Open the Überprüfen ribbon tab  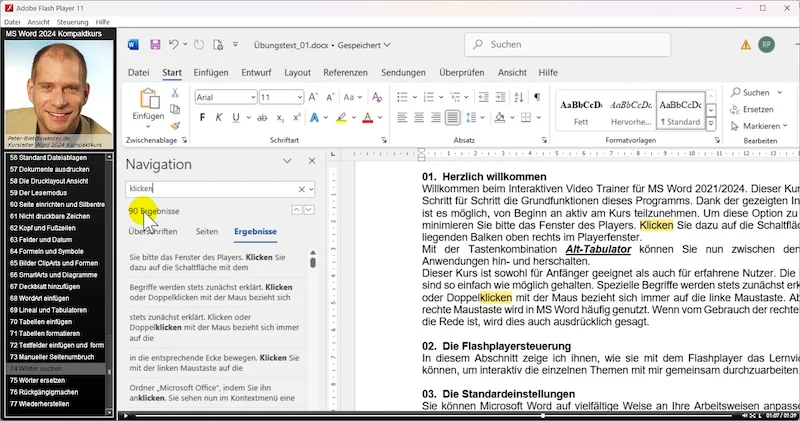coord(462,72)
